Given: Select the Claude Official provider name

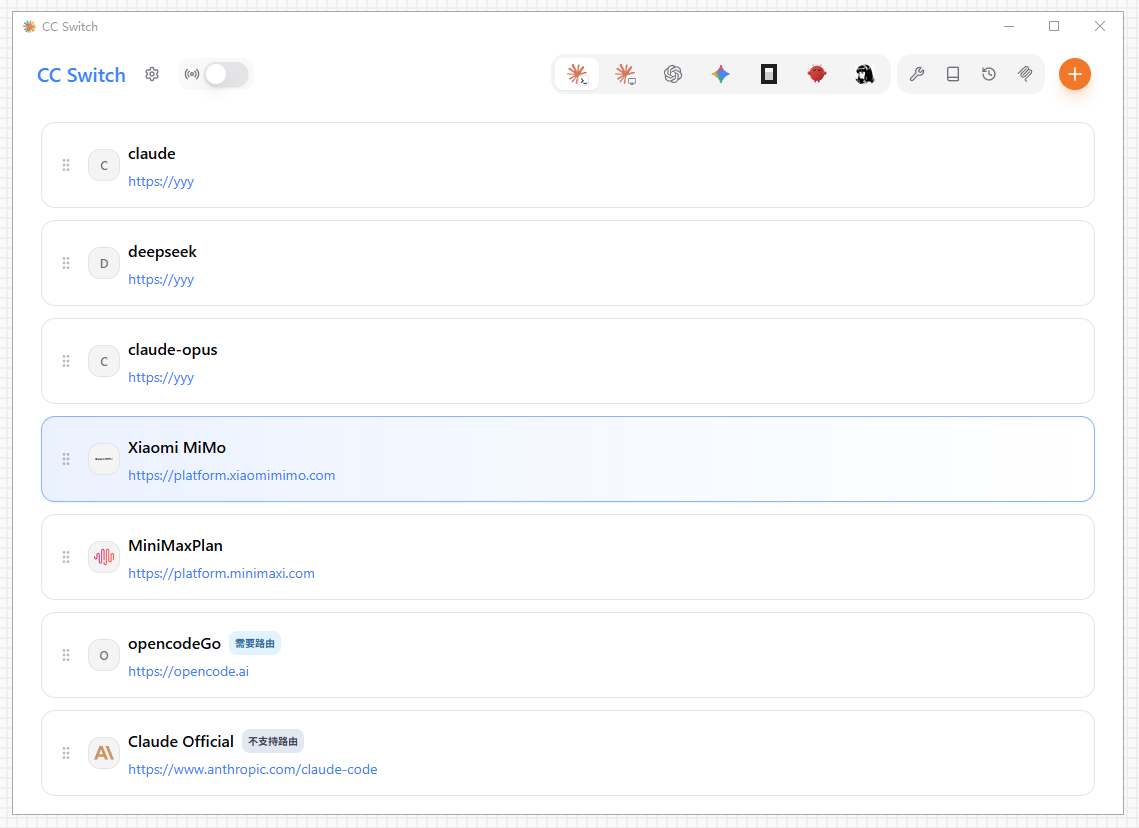Looking at the screenshot, I should tap(181, 742).
